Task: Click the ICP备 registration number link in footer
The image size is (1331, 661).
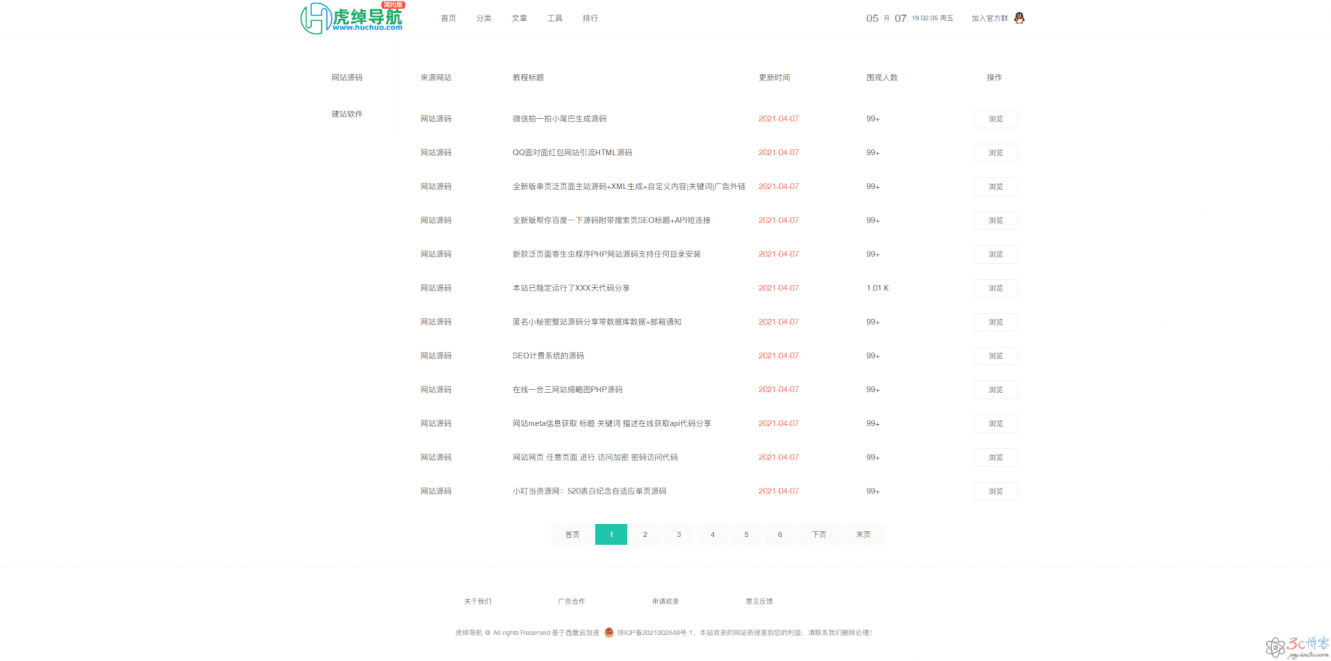Action: tap(655, 632)
